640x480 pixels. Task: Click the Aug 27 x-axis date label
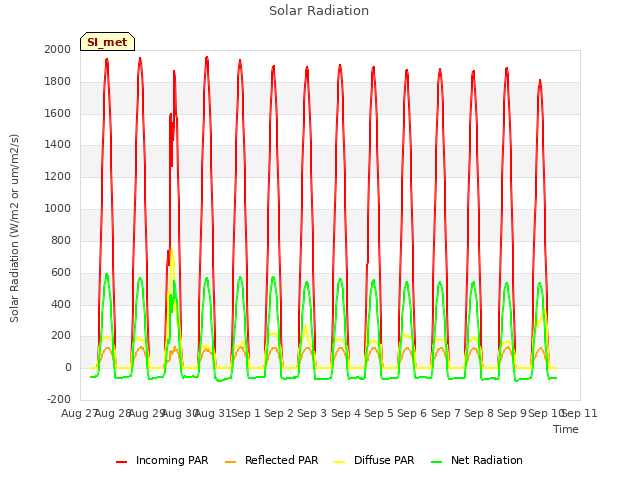point(78,413)
